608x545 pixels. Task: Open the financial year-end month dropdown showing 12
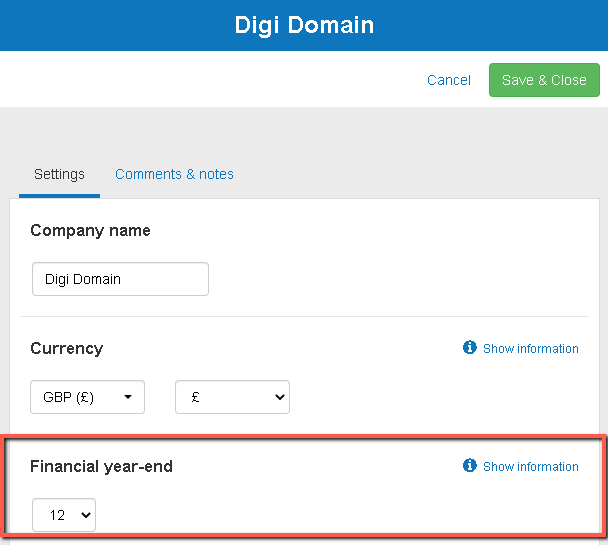[x=64, y=515]
